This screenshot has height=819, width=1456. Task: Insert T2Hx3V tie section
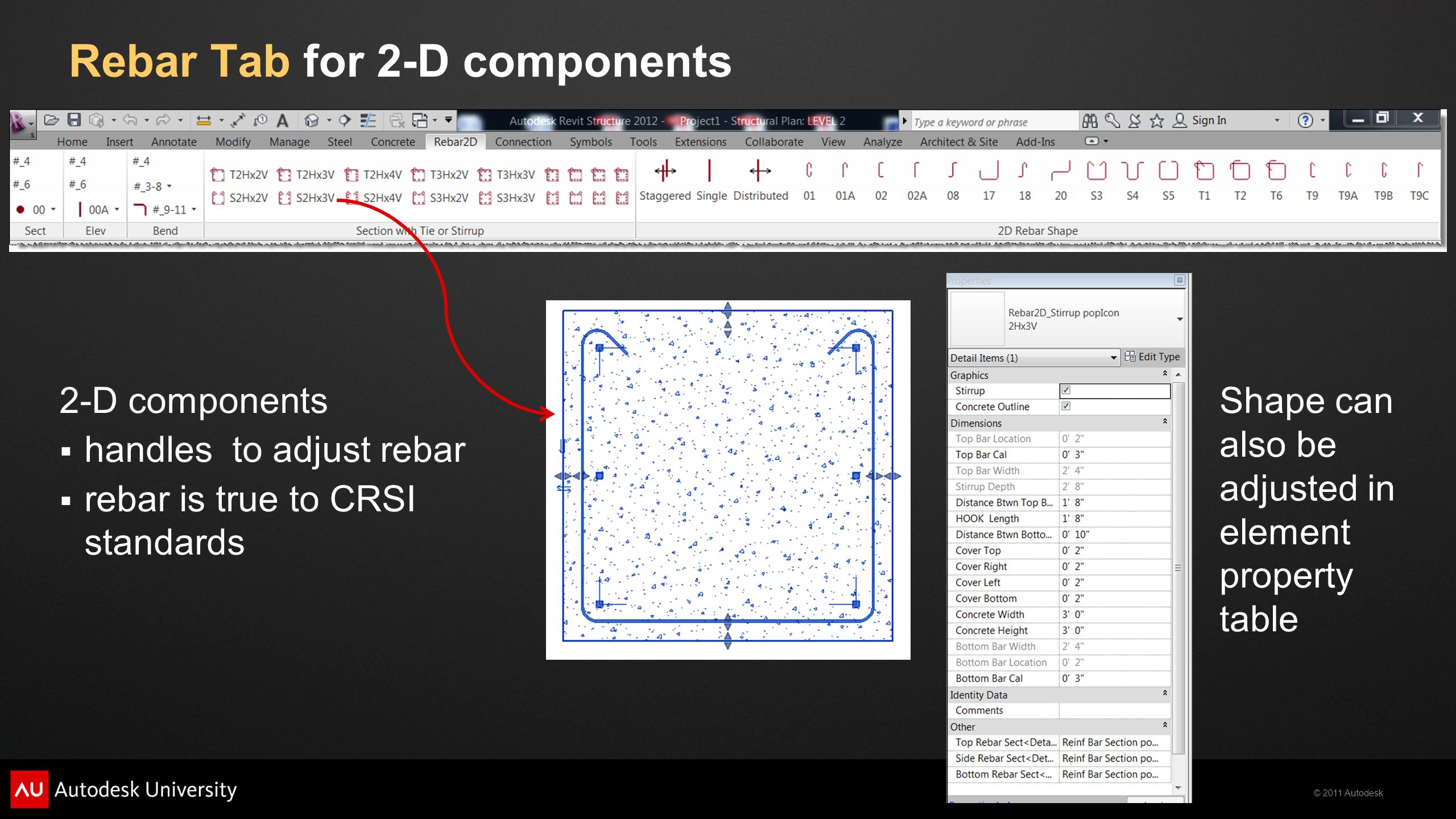[x=306, y=175]
